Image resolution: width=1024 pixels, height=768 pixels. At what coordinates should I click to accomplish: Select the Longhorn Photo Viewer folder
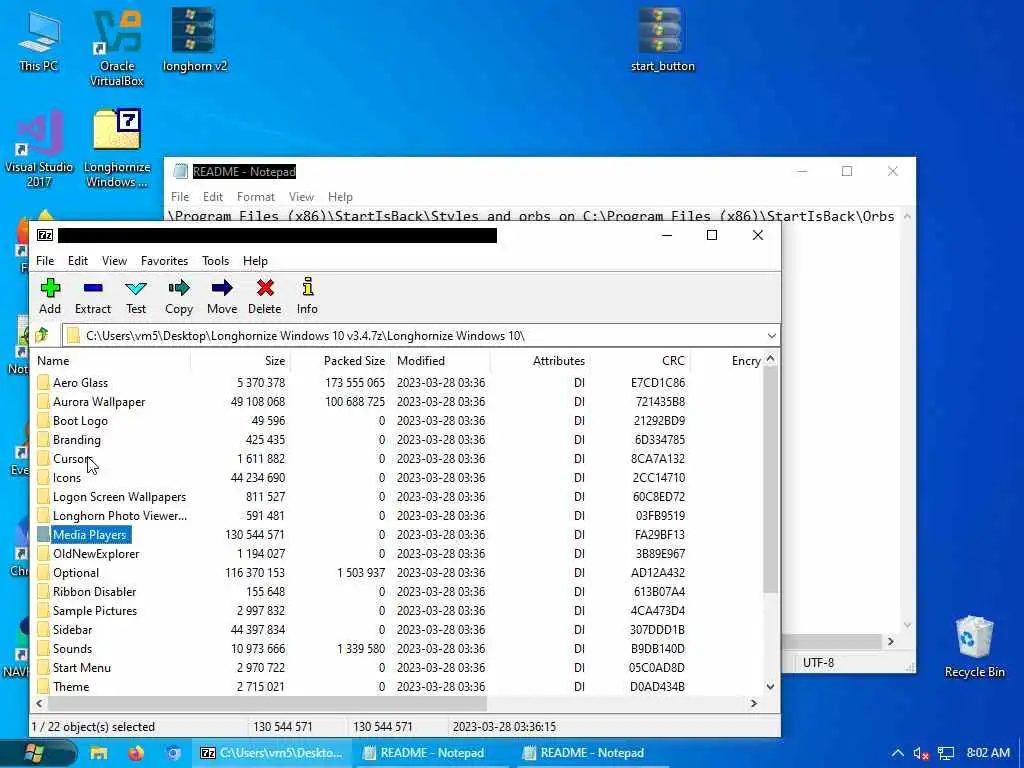coord(120,515)
